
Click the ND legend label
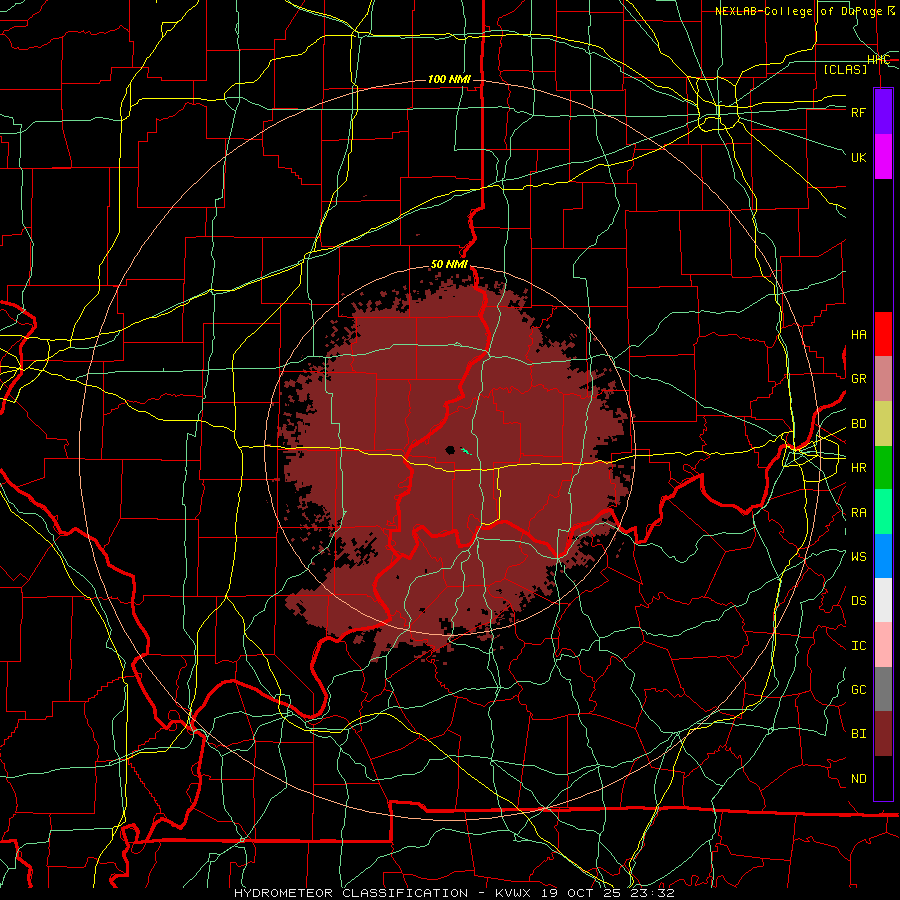[x=859, y=779]
